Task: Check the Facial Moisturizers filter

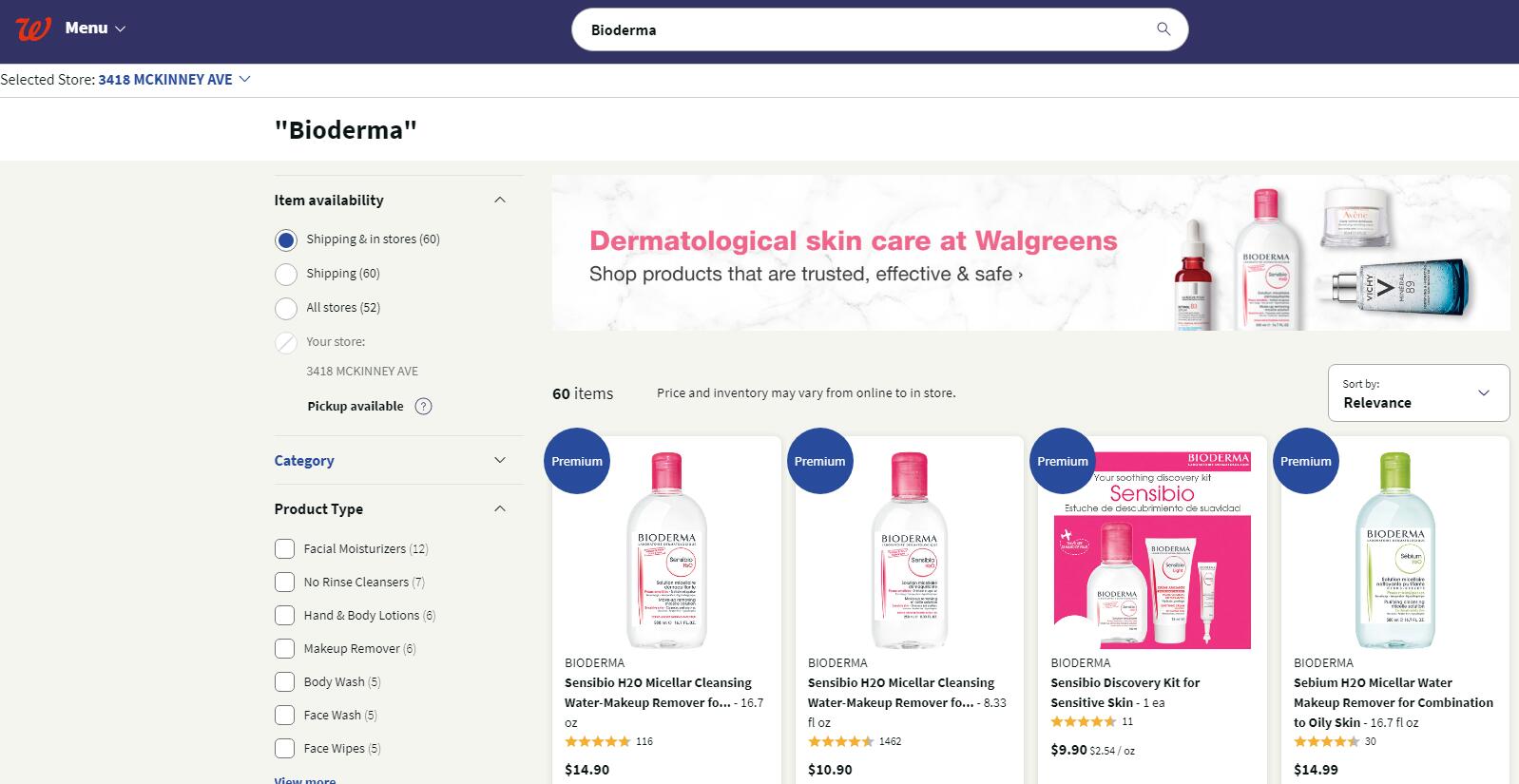Action: pos(284,549)
